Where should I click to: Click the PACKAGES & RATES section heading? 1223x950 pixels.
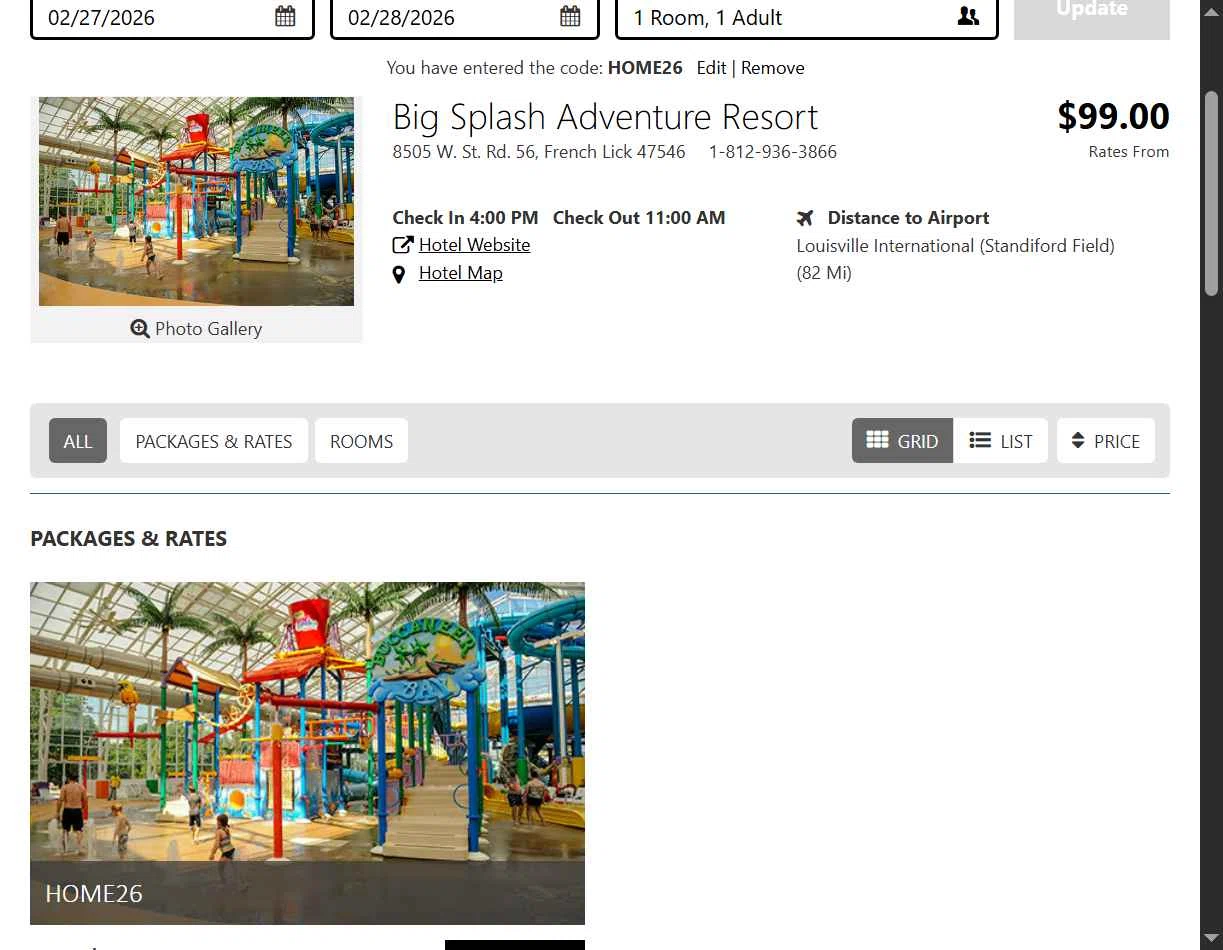pyautogui.click(x=129, y=538)
